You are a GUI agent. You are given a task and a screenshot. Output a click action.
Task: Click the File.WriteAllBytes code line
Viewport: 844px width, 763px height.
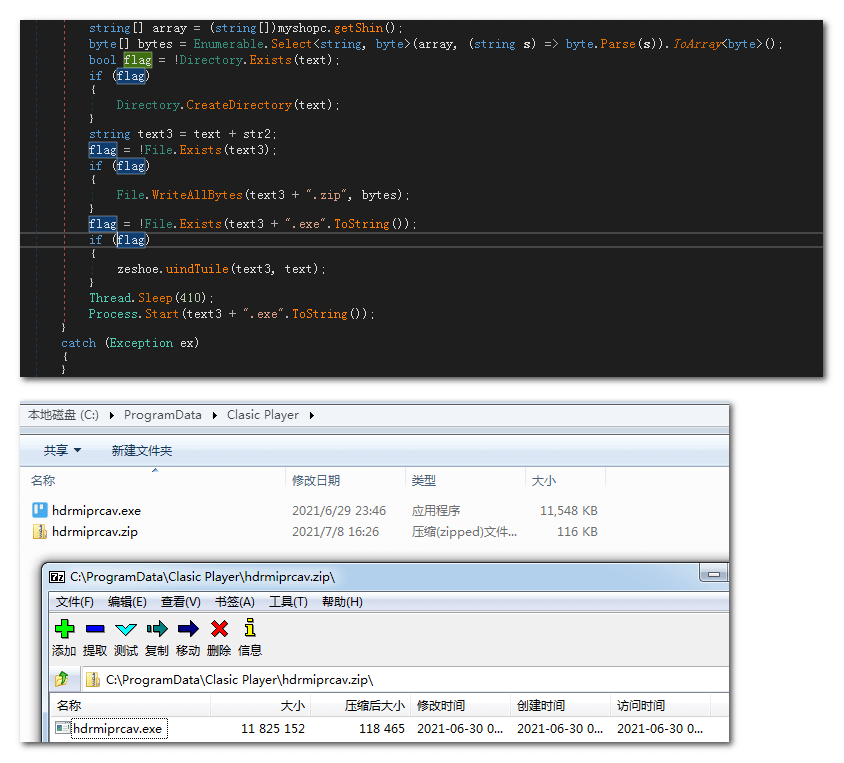click(263, 195)
